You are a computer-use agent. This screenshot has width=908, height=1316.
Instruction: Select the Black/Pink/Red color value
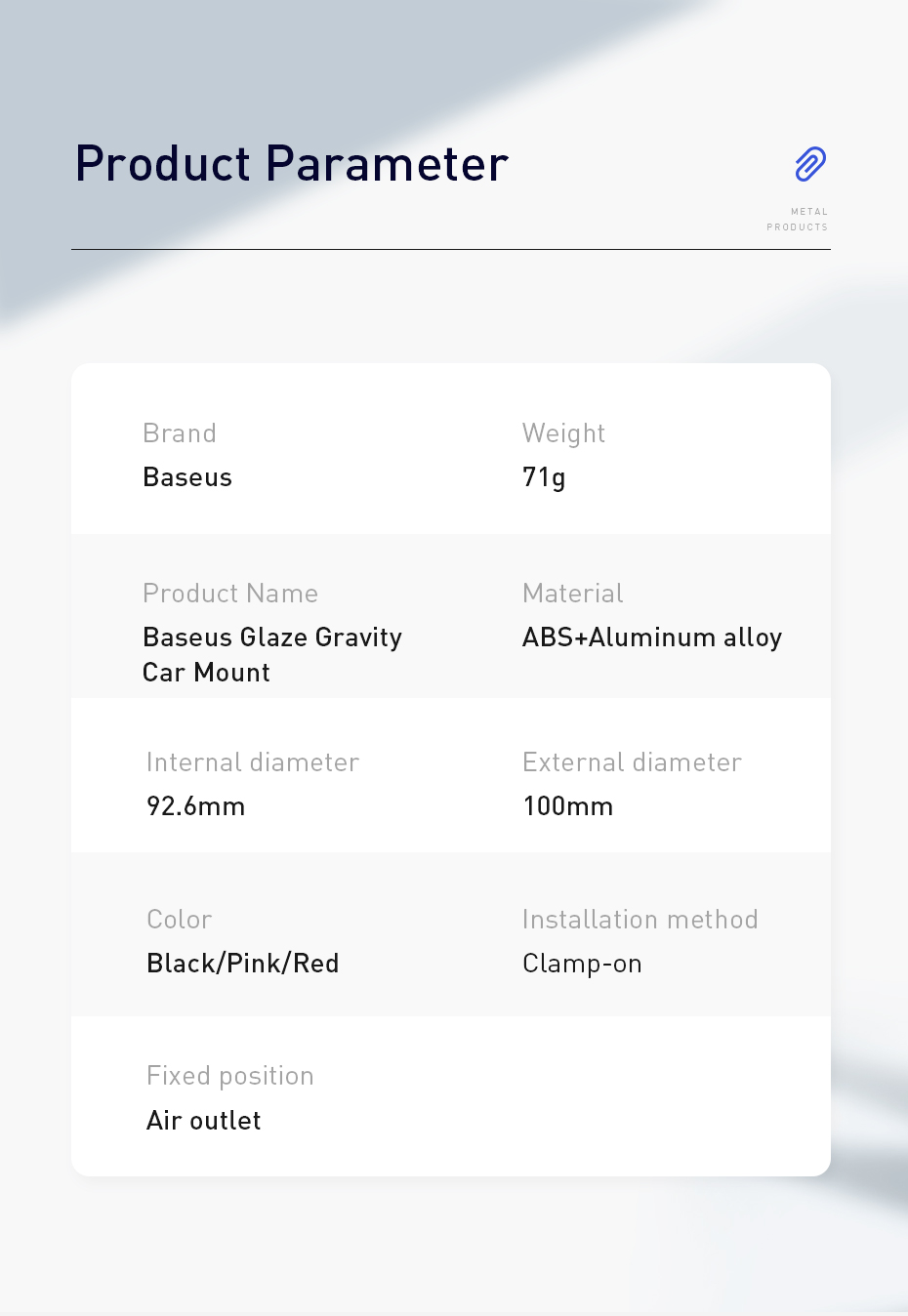click(243, 964)
